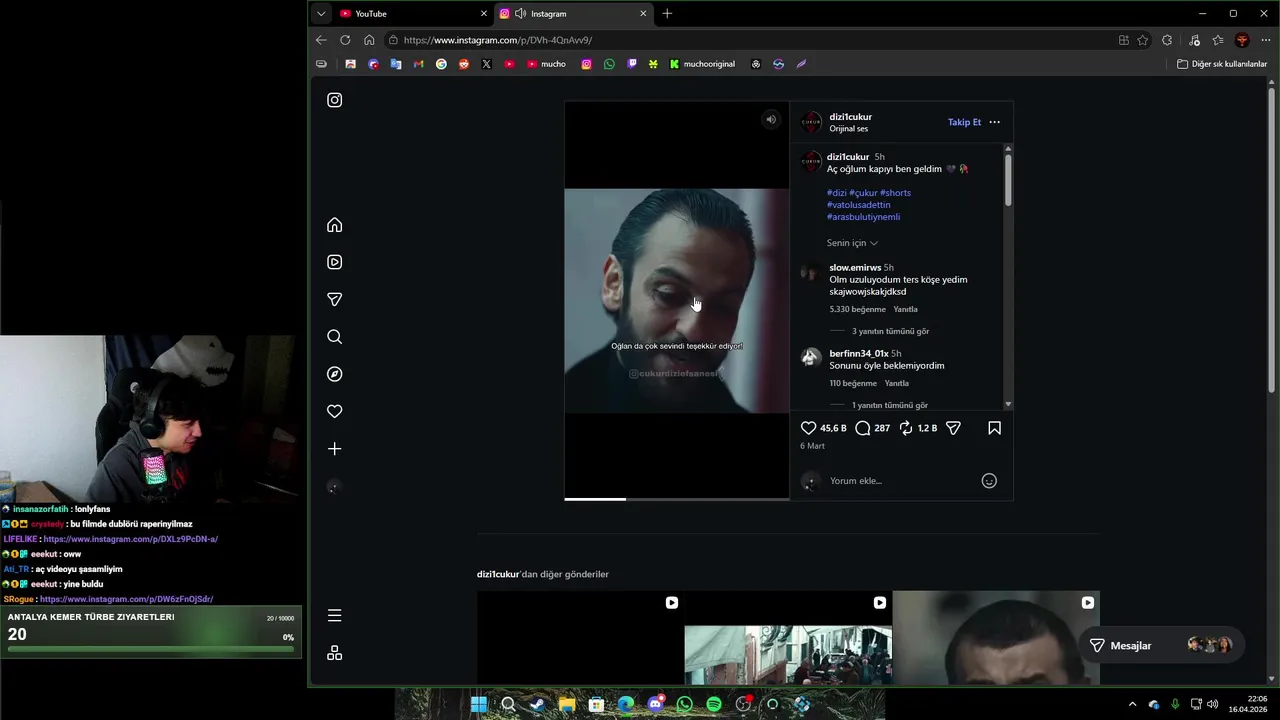Viewport: 1280px width, 720px height.
Task: Open Instagram bookmark in favorites bar
Action: (586, 64)
